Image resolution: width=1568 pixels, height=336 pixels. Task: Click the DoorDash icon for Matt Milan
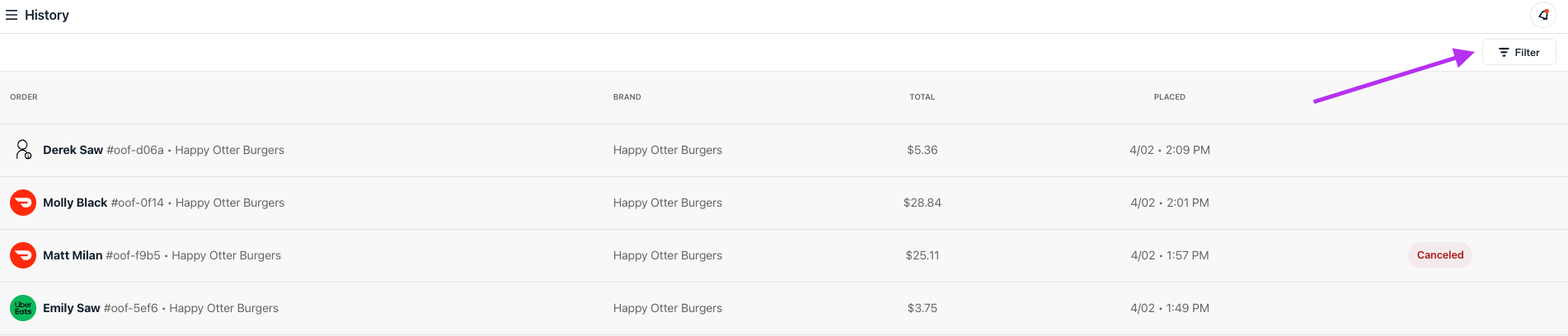pos(23,255)
